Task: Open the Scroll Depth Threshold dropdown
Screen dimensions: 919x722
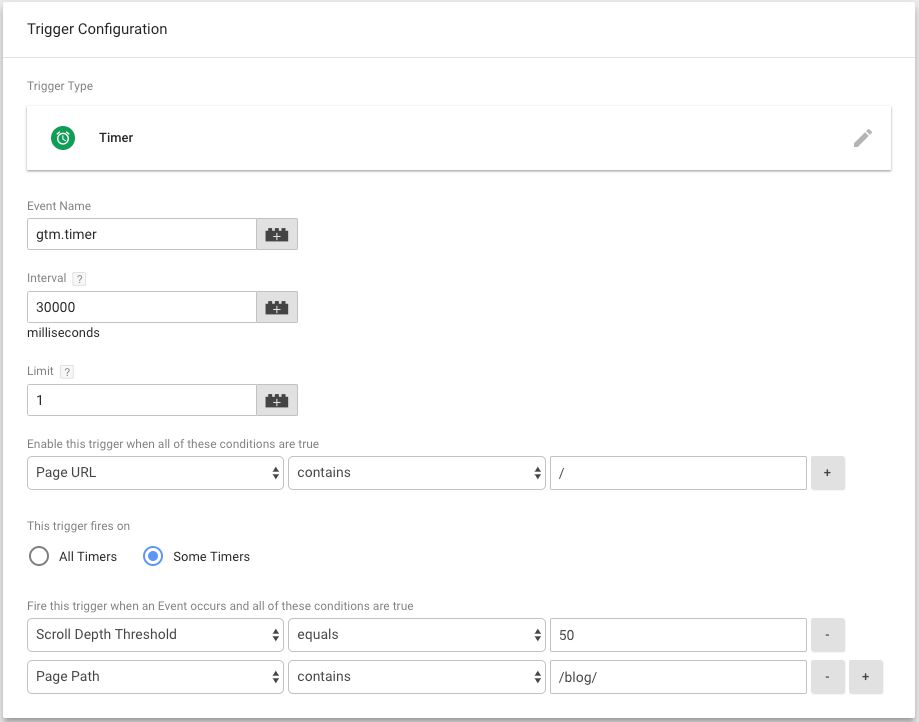Action: [x=155, y=635]
